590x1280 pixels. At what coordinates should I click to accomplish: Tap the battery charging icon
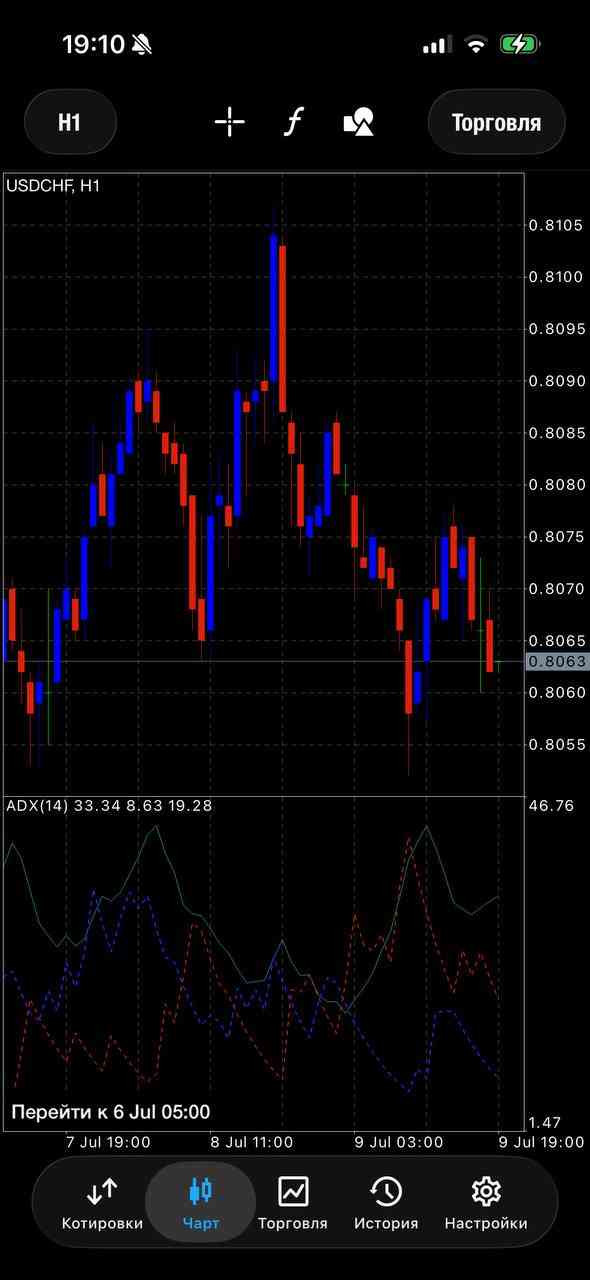(520, 44)
